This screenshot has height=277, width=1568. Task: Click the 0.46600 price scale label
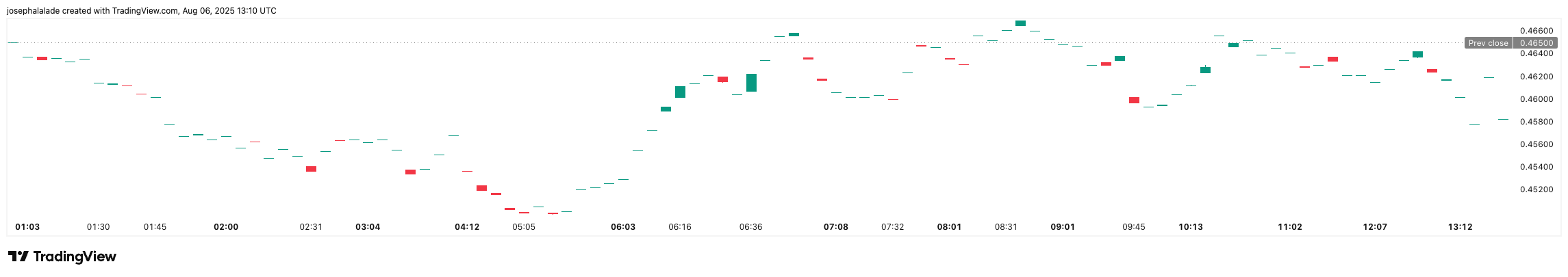1537,31
